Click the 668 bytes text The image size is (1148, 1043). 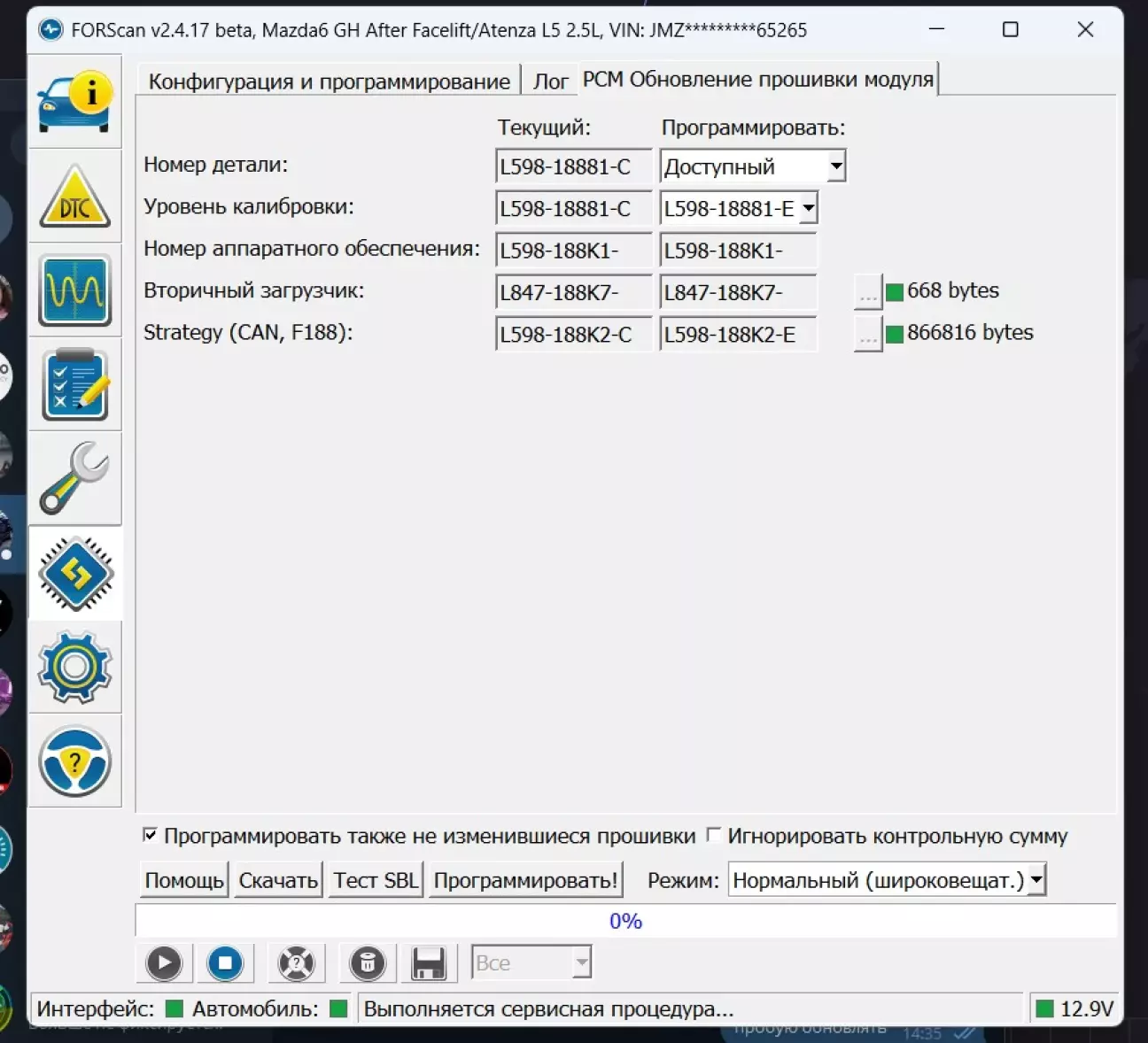point(953,290)
